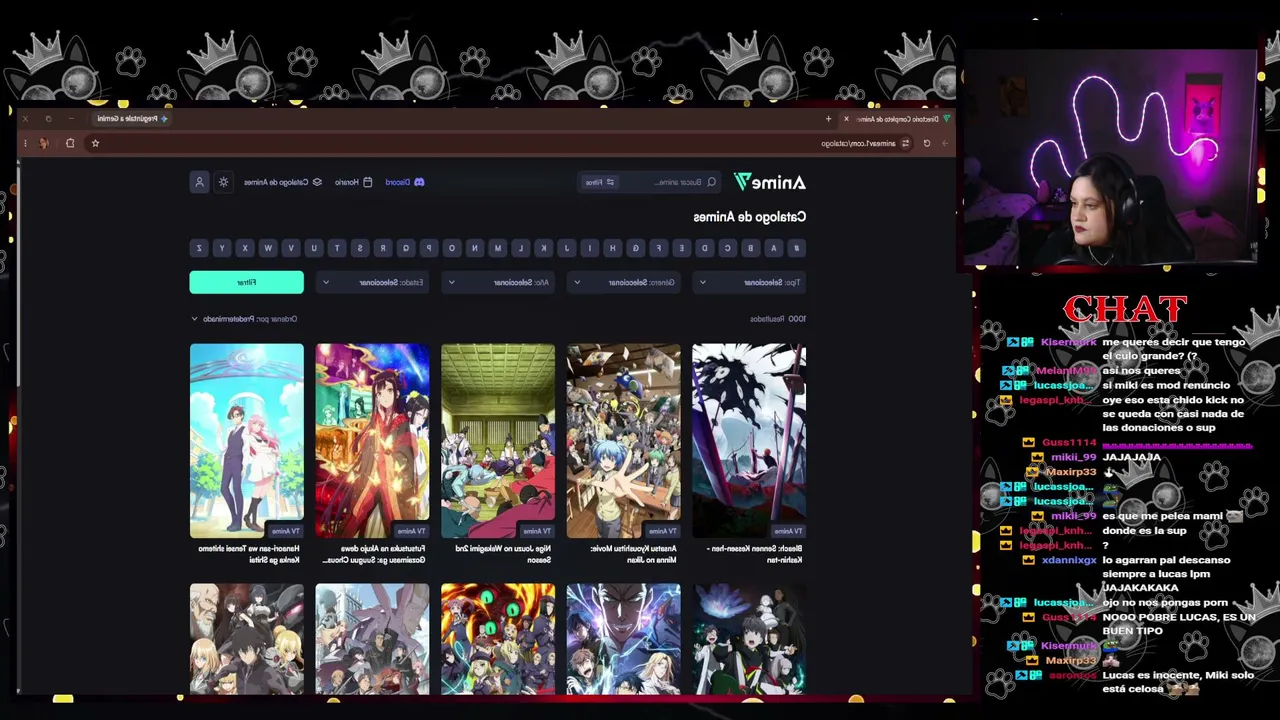
Task: Filter catalog by letter P
Action: click(428, 248)
